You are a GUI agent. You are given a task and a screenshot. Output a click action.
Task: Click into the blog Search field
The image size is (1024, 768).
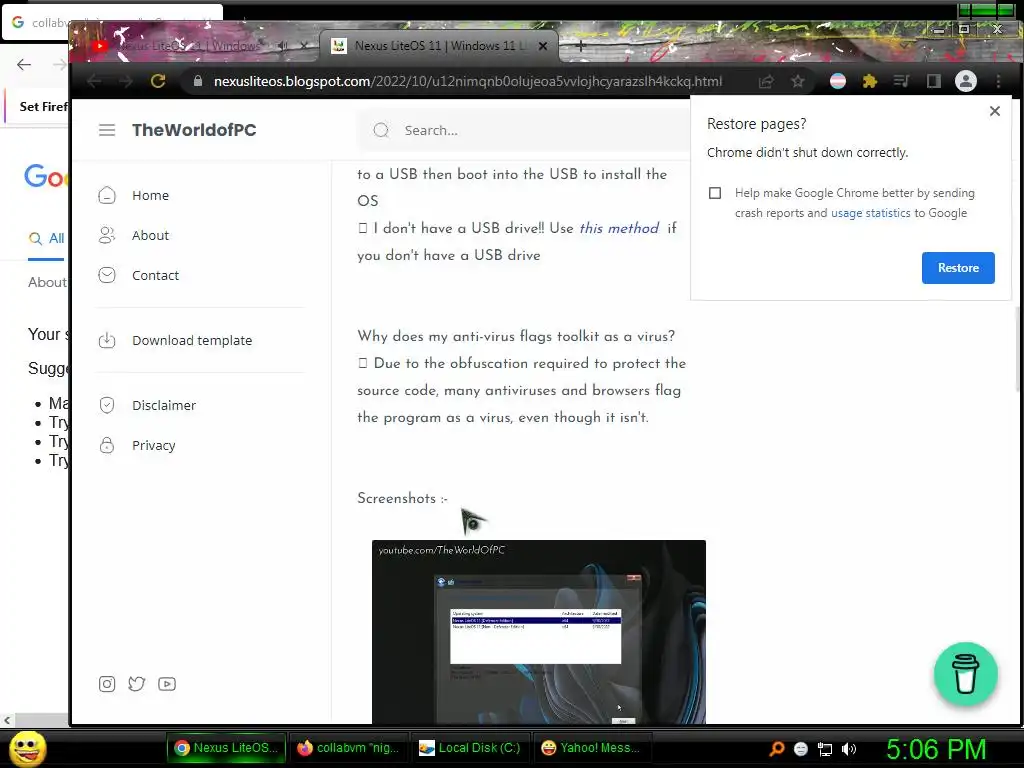tap(522, 130)
